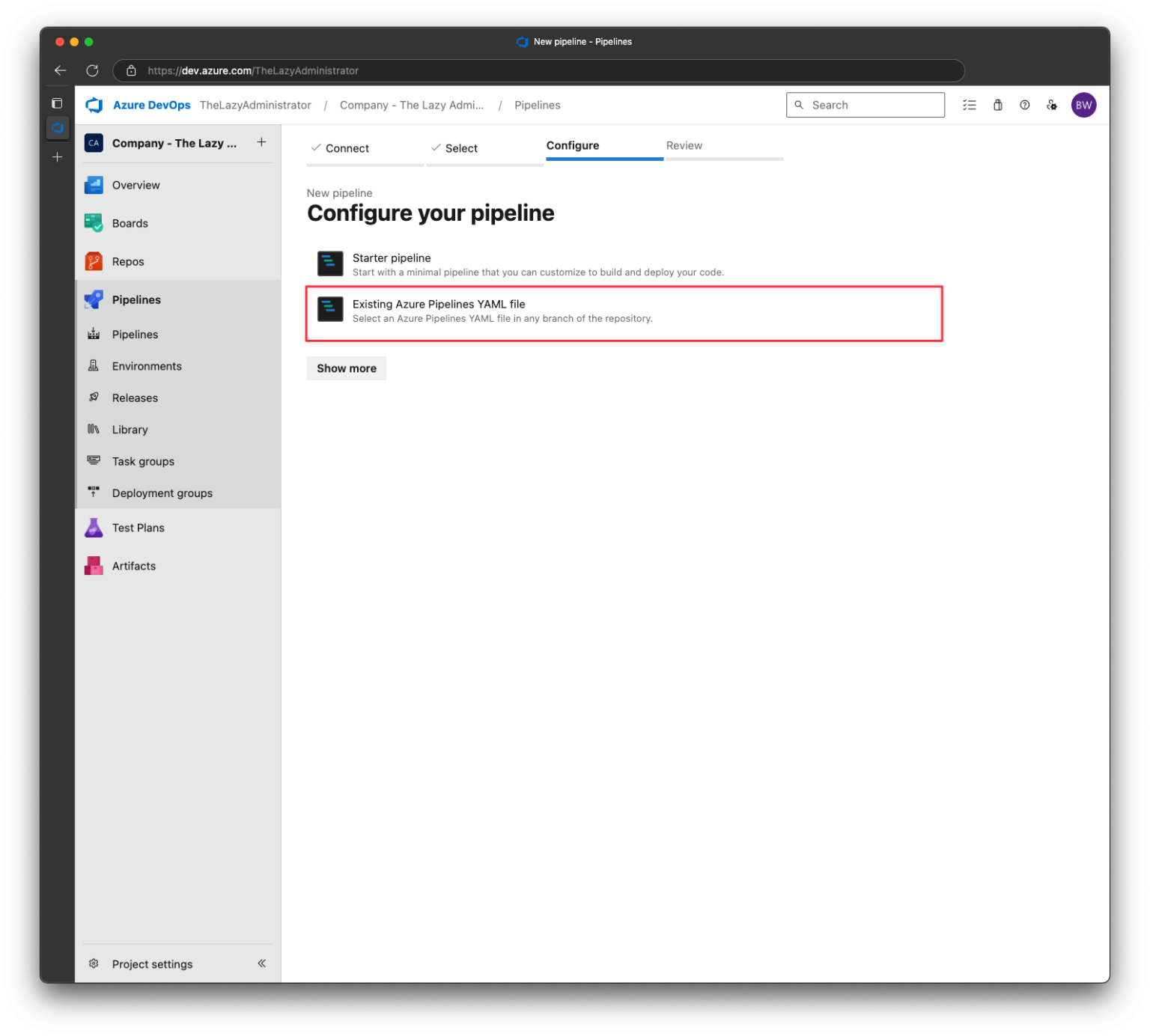The height and width of the screenshot is (1036, 1150).
Task: Click the site lock icon in address bar
Action: (x=131, y=71)
